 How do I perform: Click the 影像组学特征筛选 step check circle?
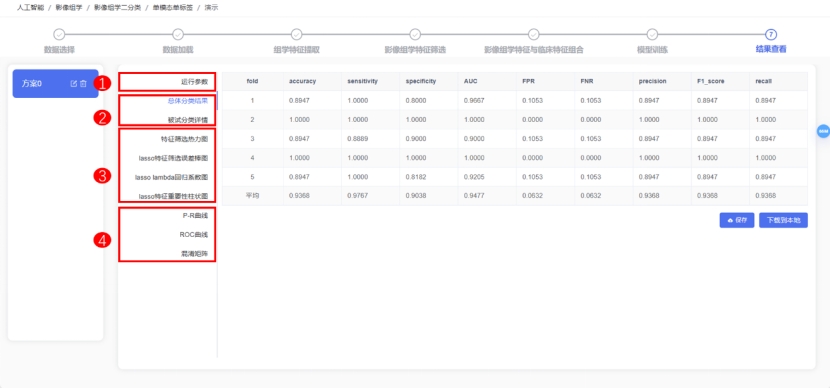[415, 34]
